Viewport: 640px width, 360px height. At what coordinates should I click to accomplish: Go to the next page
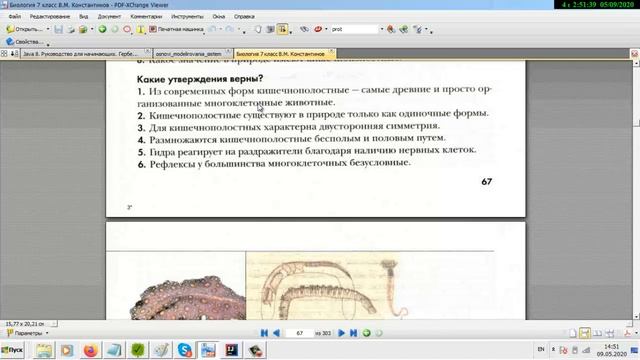[341, 333]
